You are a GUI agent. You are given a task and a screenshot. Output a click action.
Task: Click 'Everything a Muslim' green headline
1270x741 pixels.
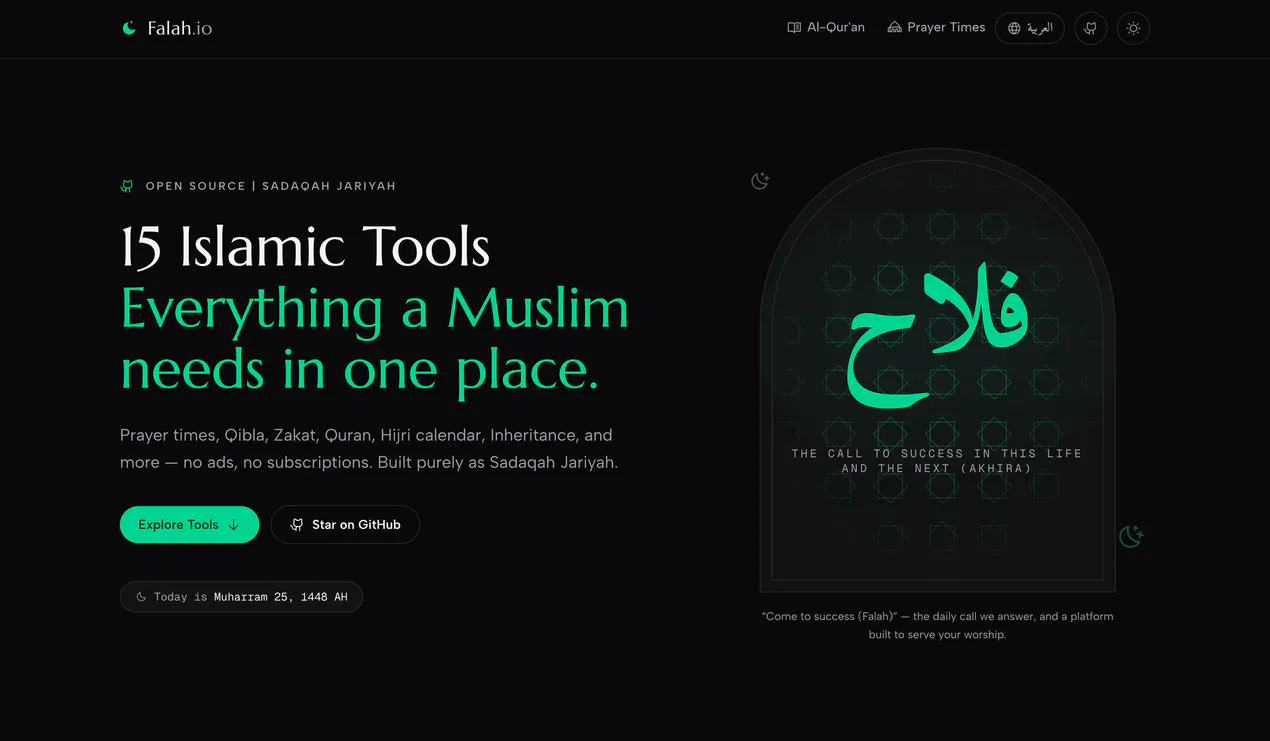pos(375,309)
